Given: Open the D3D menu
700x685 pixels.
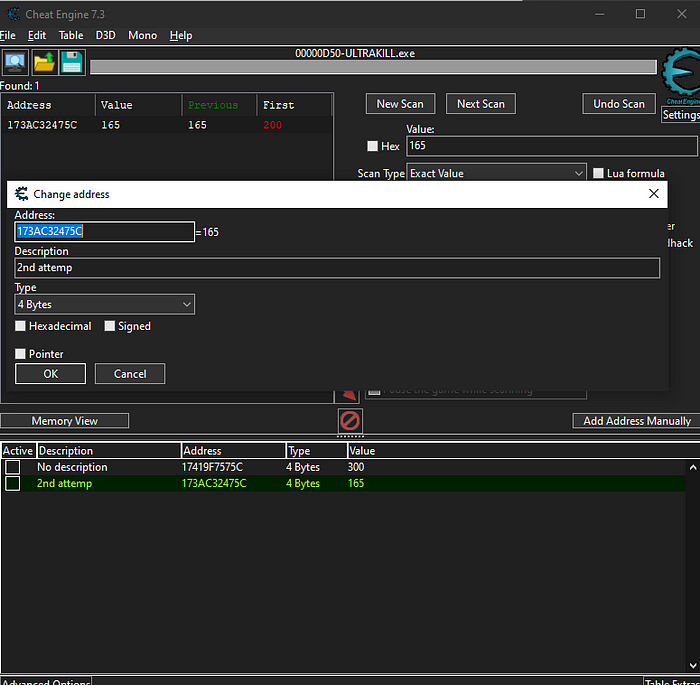Looking at the screenshot, I should 105,35.
